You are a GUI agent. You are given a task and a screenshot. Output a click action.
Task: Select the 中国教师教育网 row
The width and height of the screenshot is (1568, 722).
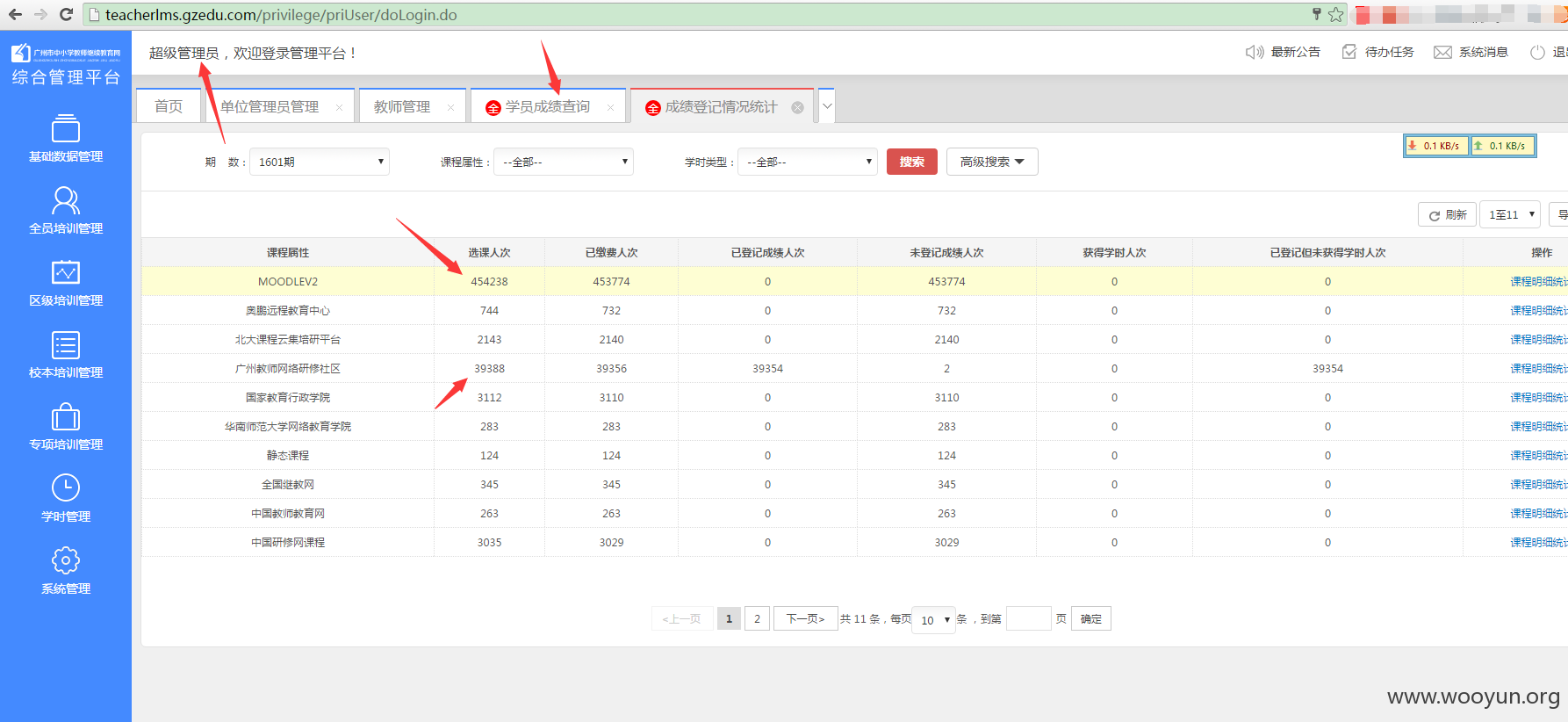(x=854, y=513)
